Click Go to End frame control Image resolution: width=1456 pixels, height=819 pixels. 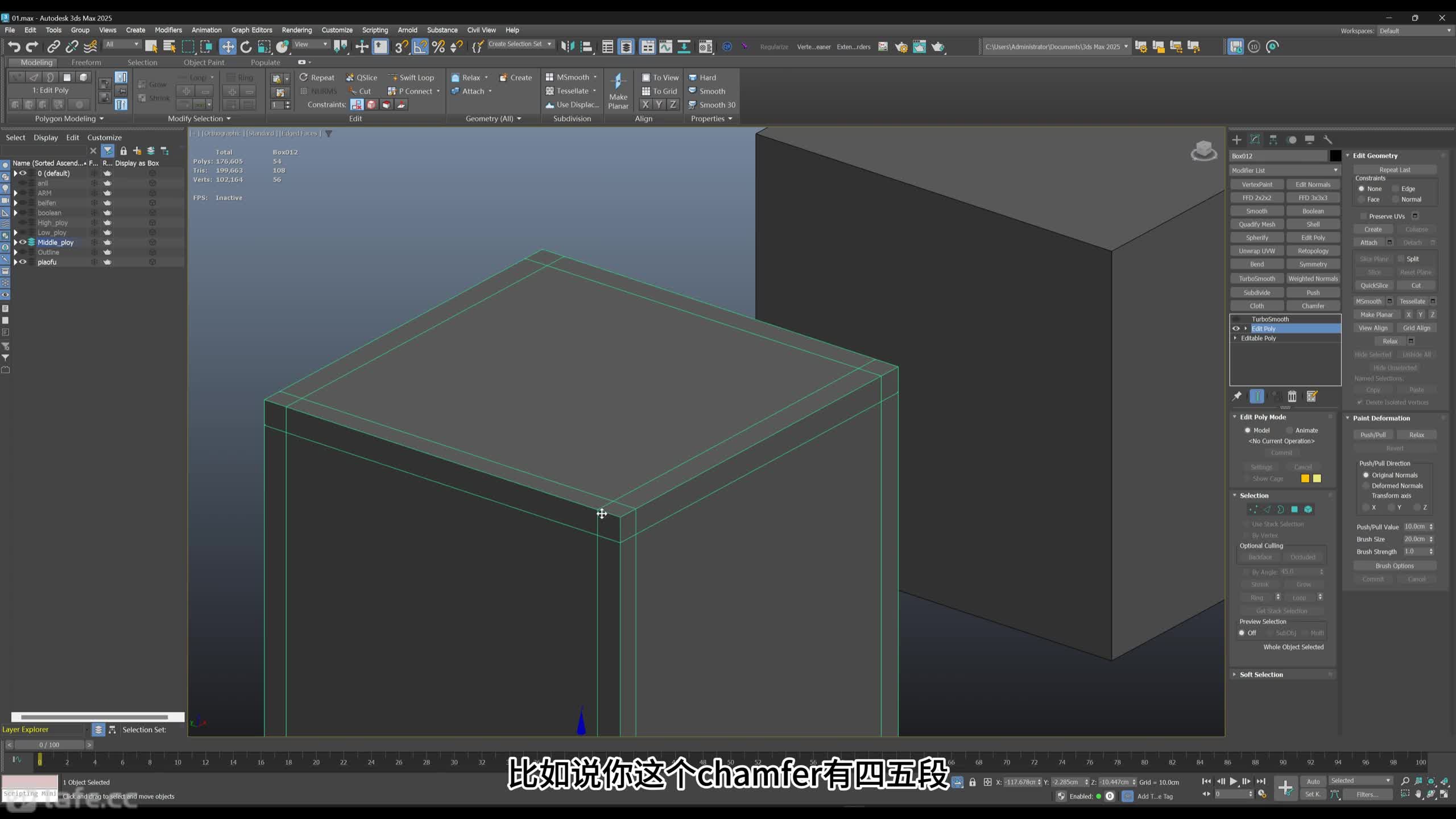point(1261,781)
